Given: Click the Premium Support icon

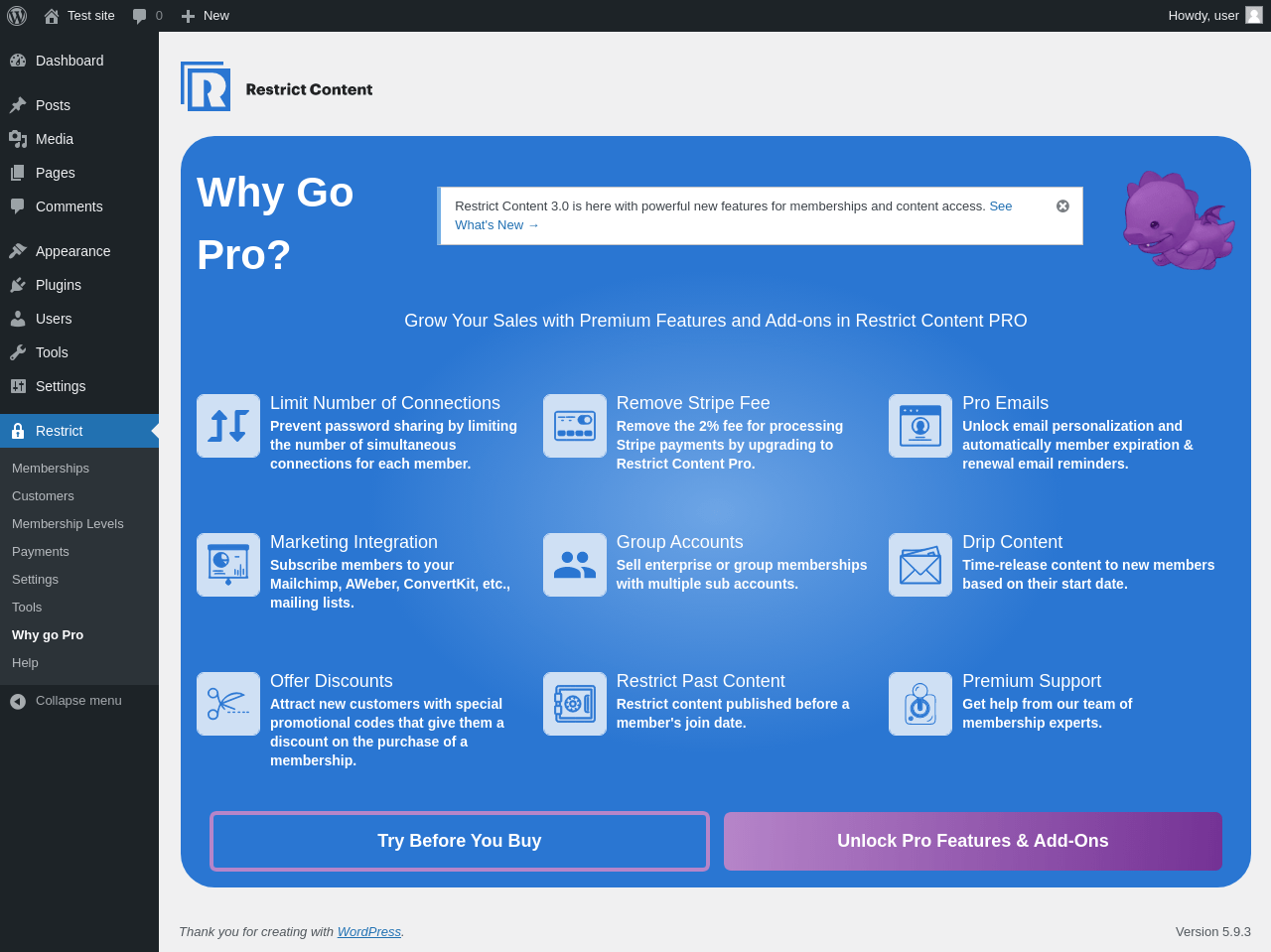Looking at the screenshot, I should click(920, 704).
